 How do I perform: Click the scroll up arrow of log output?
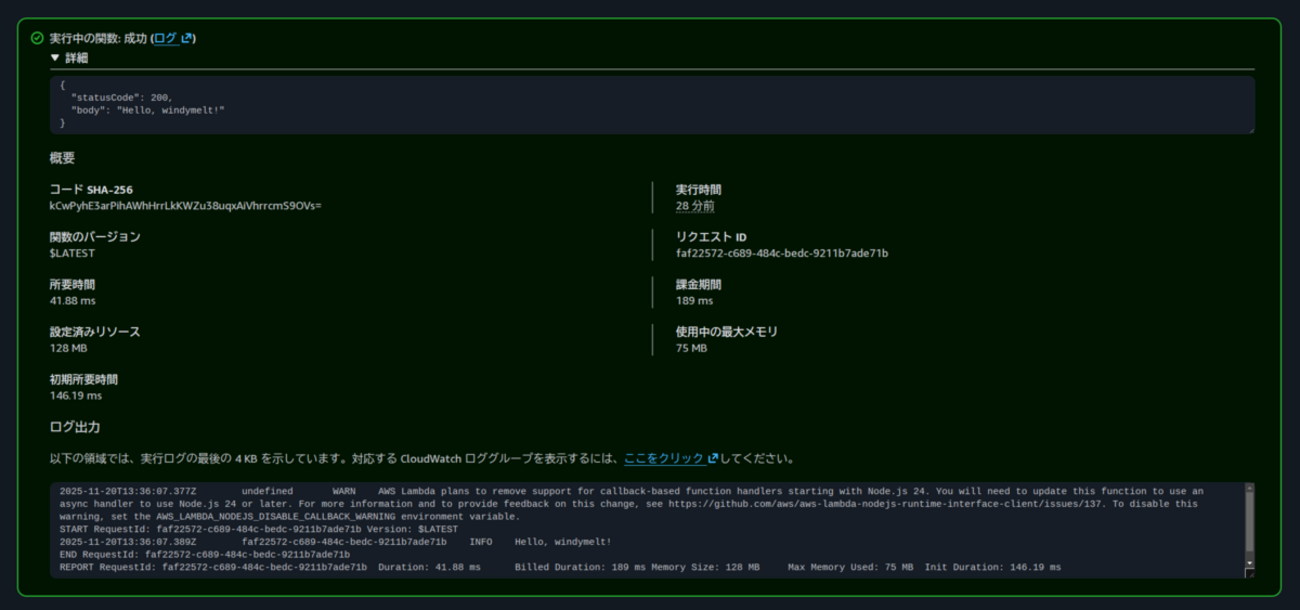pos(1249,488)
